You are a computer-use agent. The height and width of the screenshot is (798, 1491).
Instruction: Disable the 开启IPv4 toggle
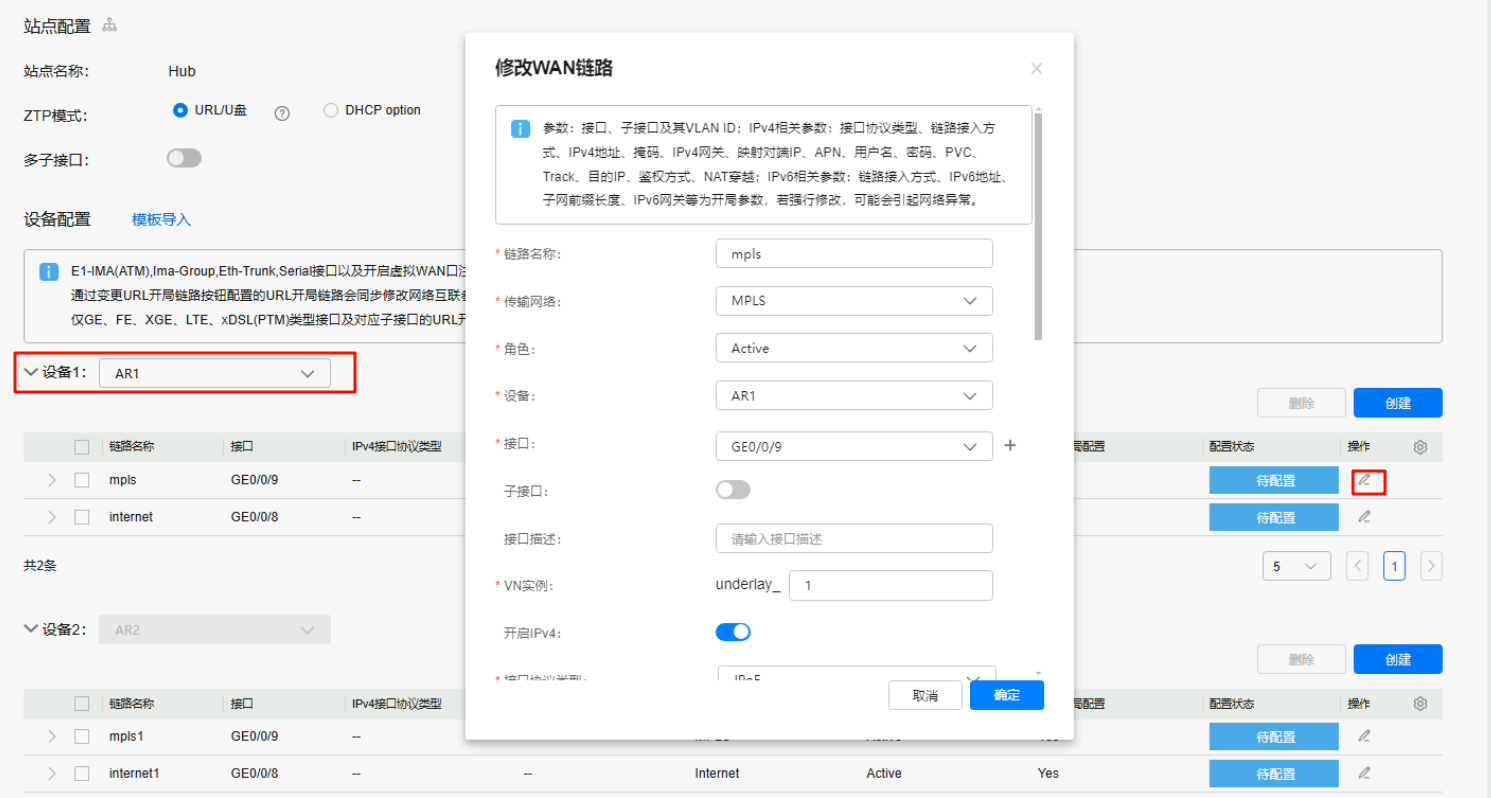click(733, 632)
